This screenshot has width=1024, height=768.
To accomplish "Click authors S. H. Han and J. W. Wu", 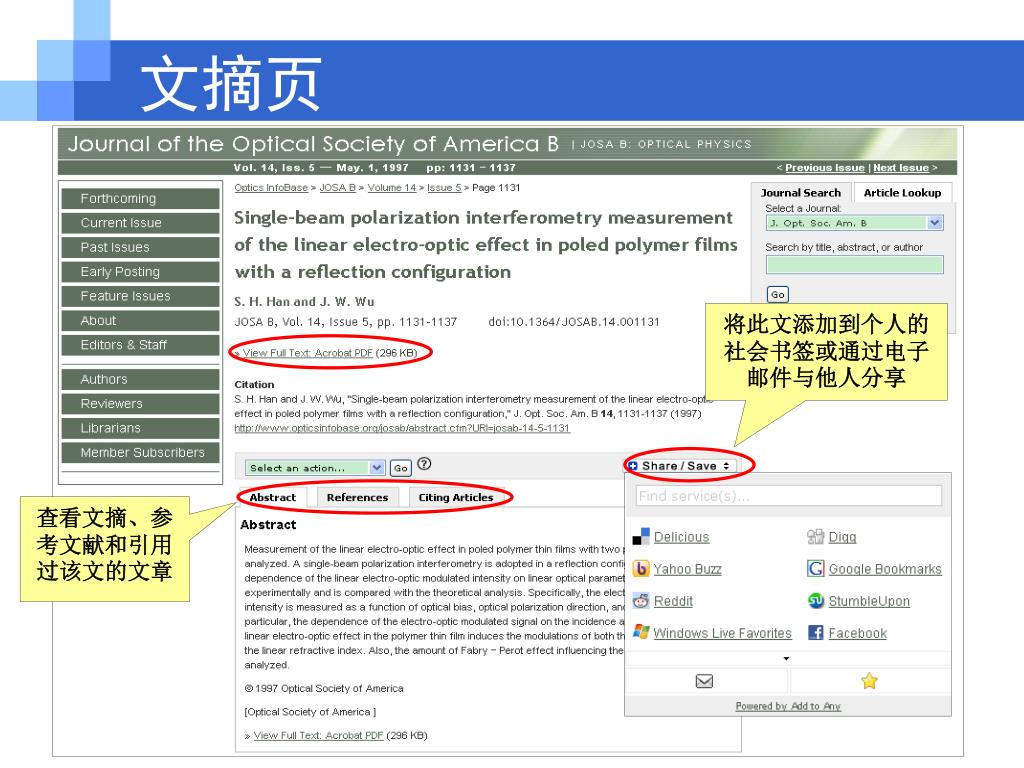I will pos(304,302).
